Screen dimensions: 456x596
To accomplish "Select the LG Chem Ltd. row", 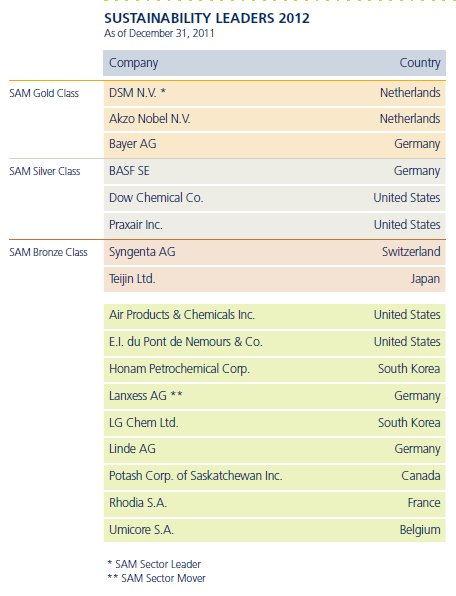I will [x=274, y=423].
